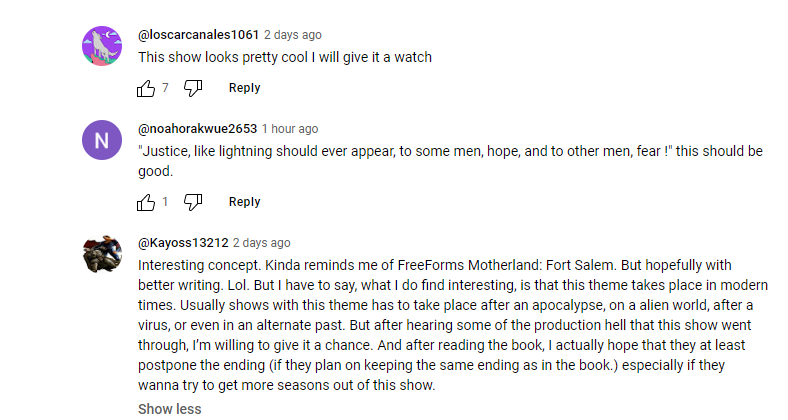Click the like count 1 on second comment

(x=165, y=202)
